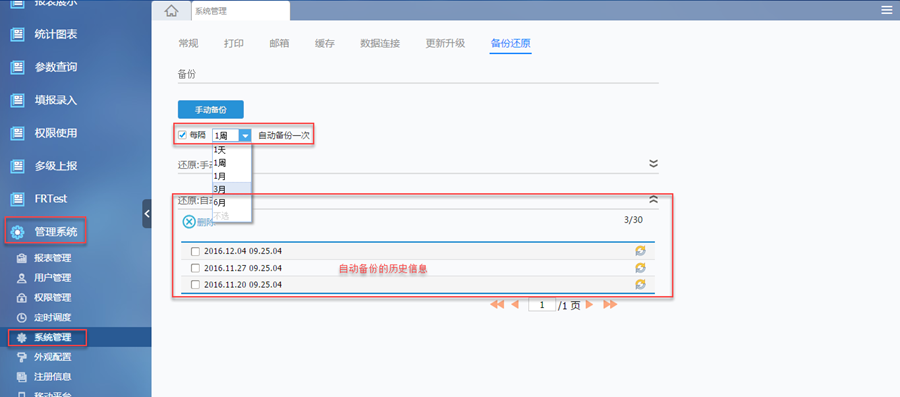The height and width of the screenshot is (397, 900).
Task: Select 6月 in the interval list
Action: tap(232, 203)
